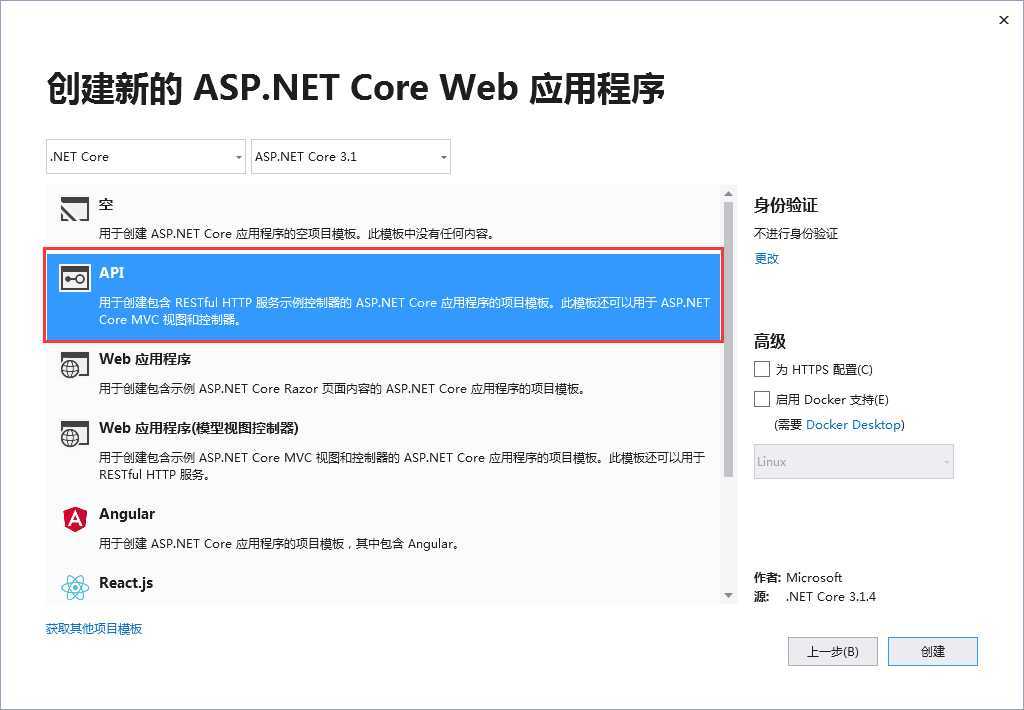Click the template list scrollbar thumb
The image size is (1024, 710).
tap(728, 340)
